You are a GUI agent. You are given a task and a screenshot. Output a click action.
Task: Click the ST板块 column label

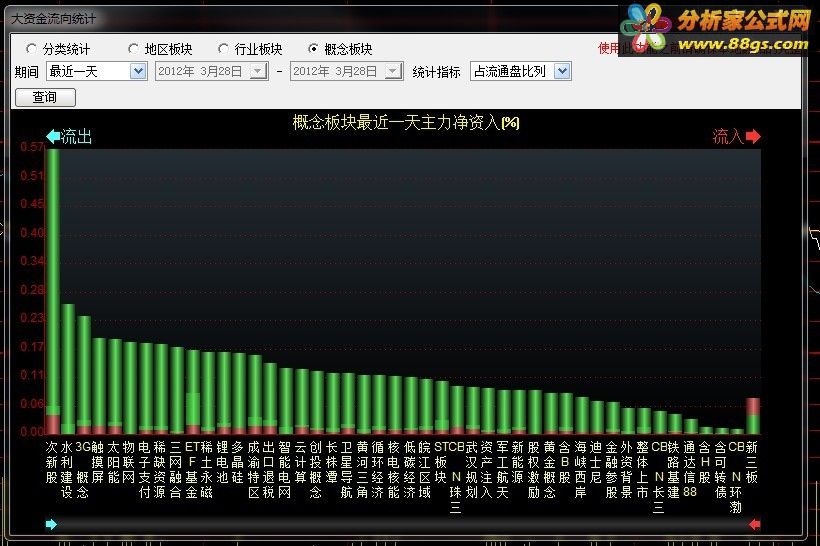[441, 462]
